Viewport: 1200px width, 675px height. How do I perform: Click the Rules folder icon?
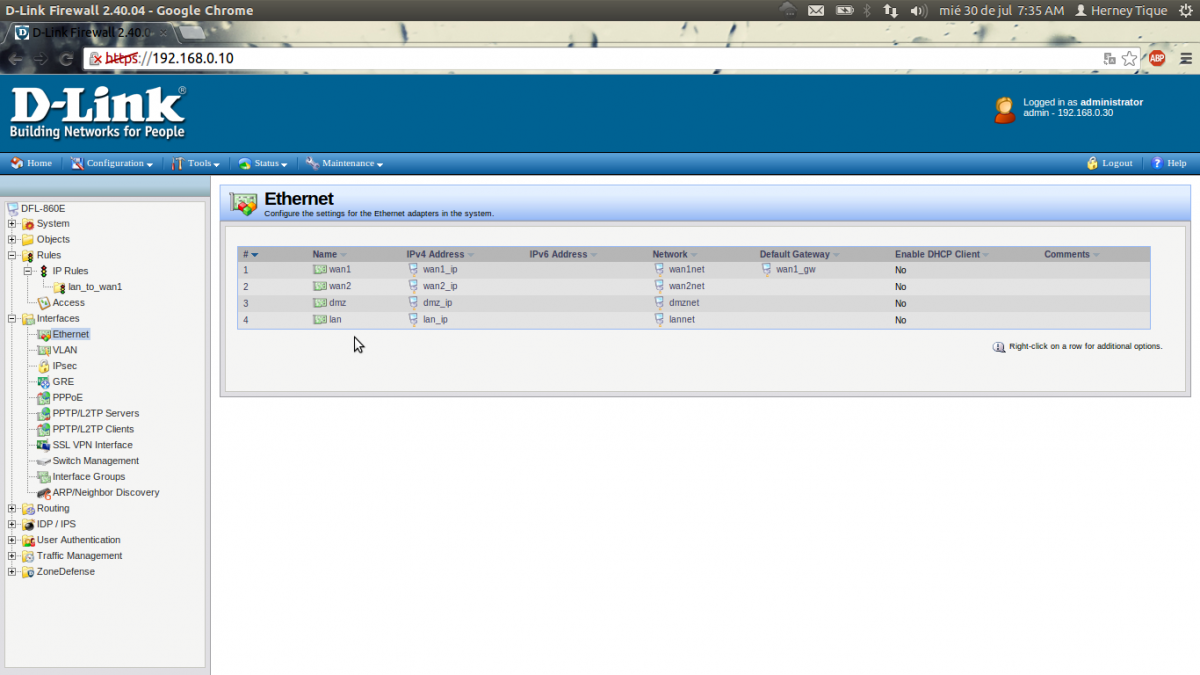point(28,256)
